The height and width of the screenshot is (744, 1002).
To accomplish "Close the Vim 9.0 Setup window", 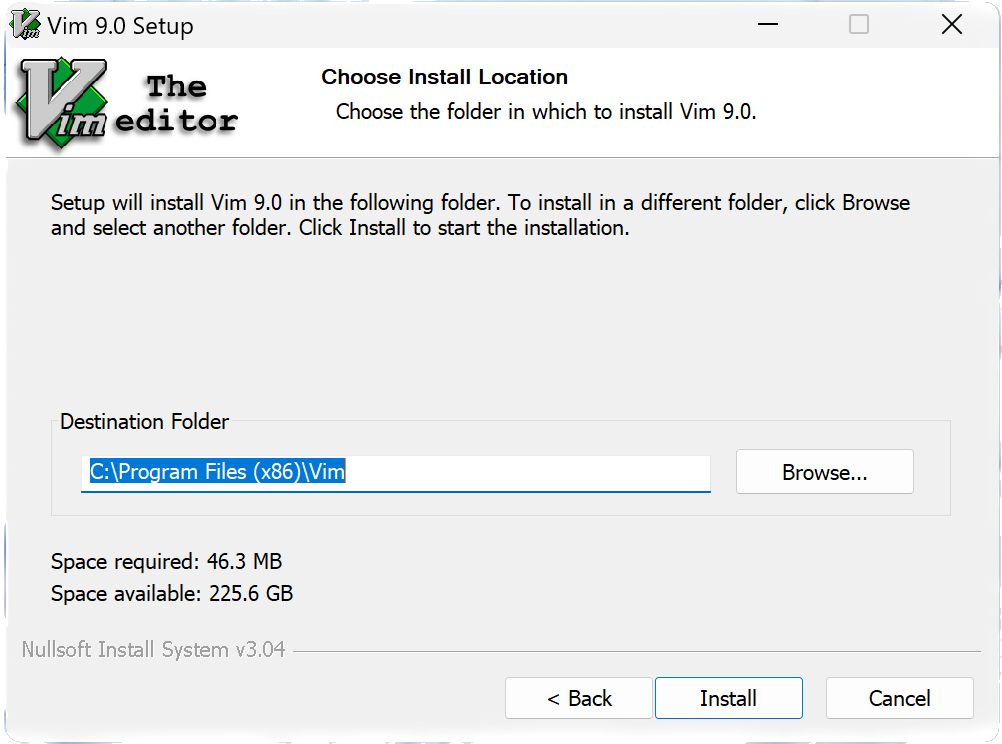I will click(952, 25).
